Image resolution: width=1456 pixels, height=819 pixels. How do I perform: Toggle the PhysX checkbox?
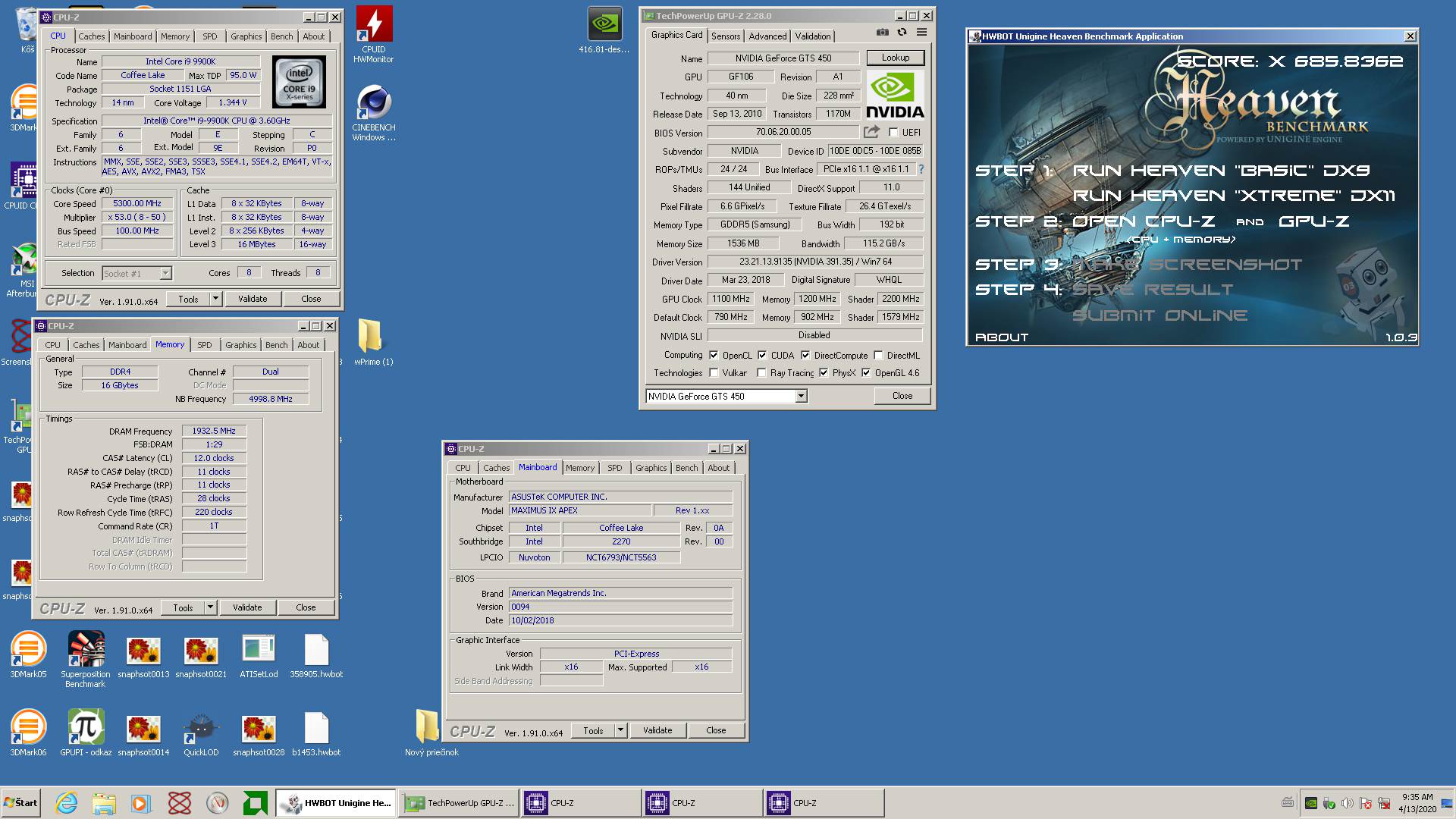(x=824, y=372)
